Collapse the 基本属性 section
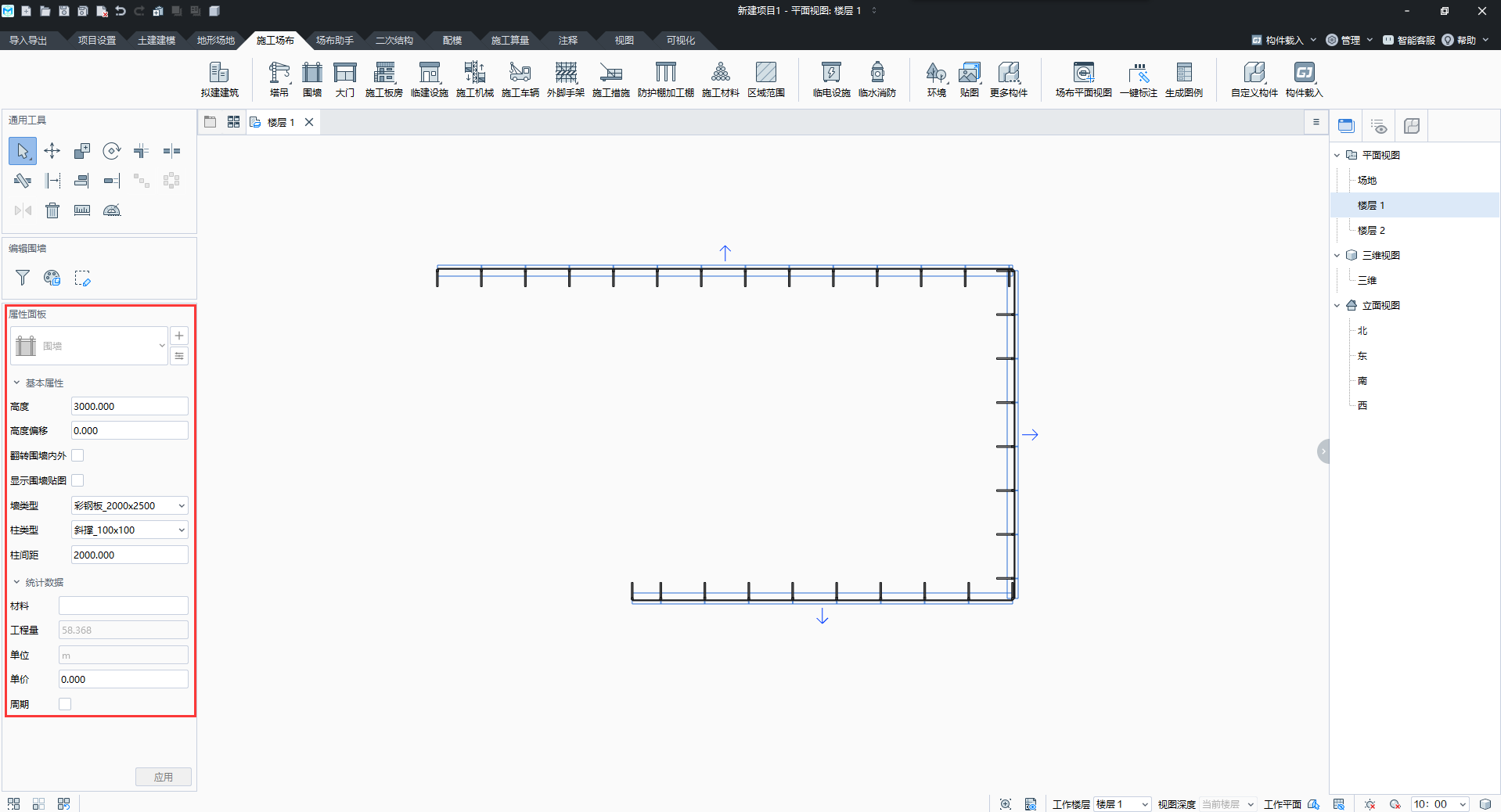The height and width of the screenshot is (812, 1501). pyautogui.click(x=16, y=383)
